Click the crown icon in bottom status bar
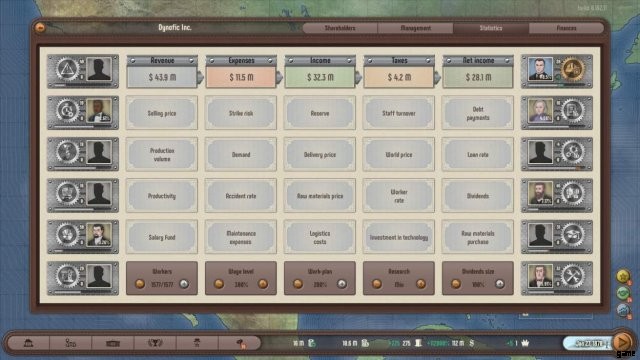The height and width of the screenshot is (360, 640). tap(525, 343)
